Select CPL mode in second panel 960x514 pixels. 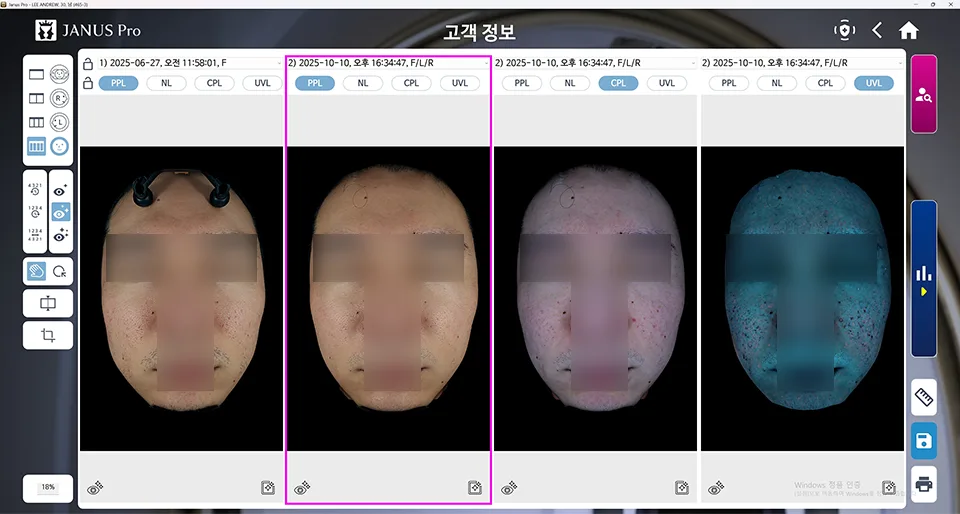point(411,83)
